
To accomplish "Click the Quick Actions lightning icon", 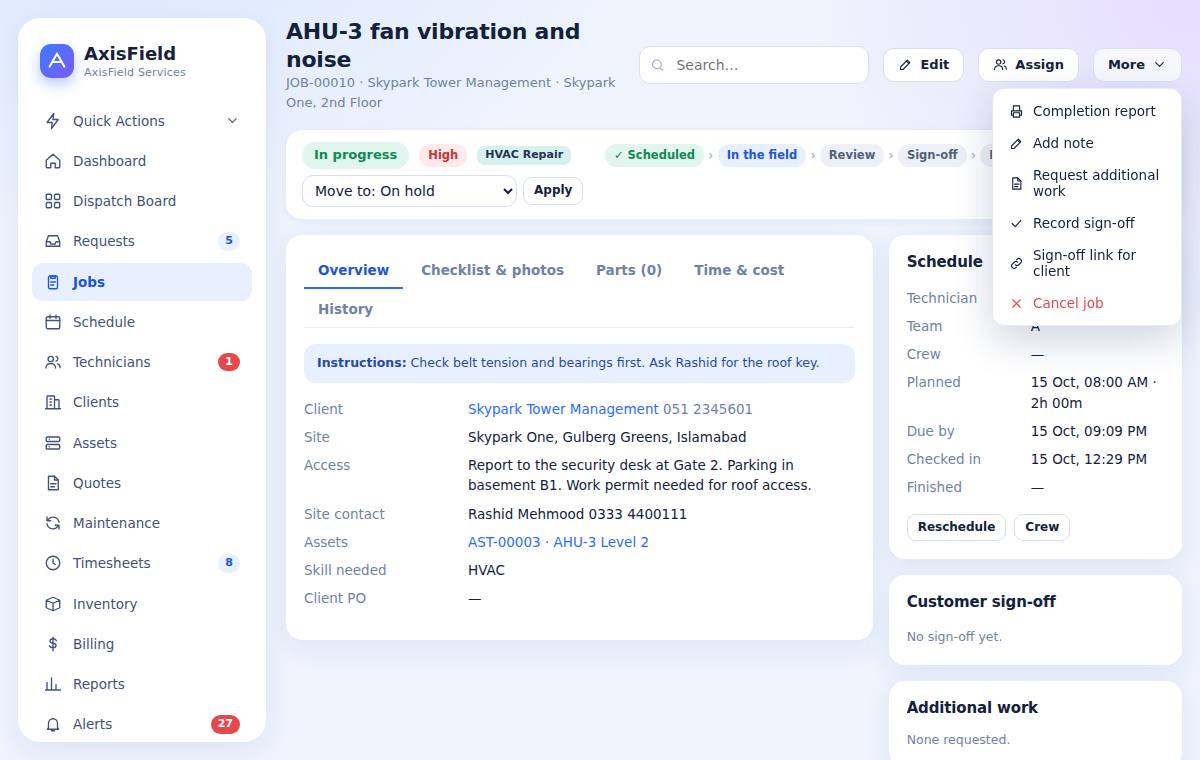I will pos(53,121).
